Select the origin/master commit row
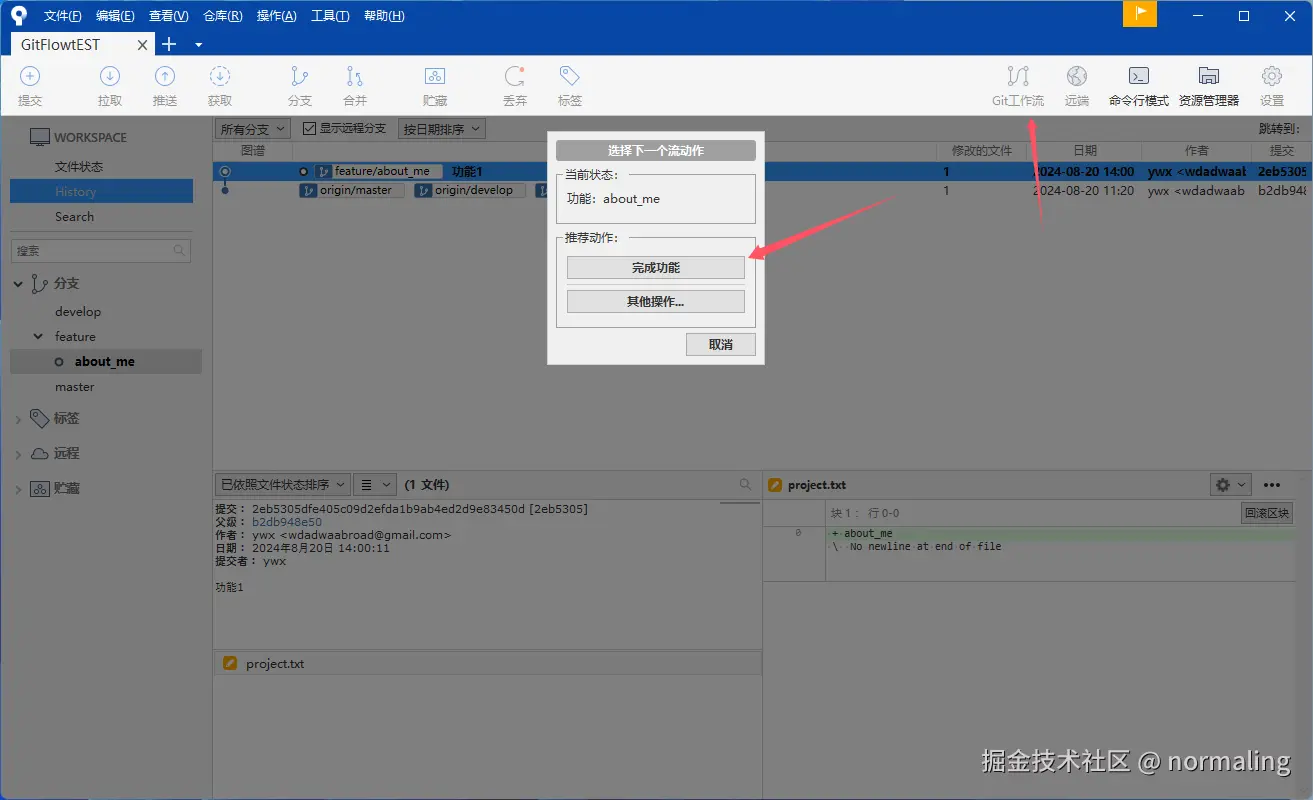1313x800 pixels. (x=760, y=190)
